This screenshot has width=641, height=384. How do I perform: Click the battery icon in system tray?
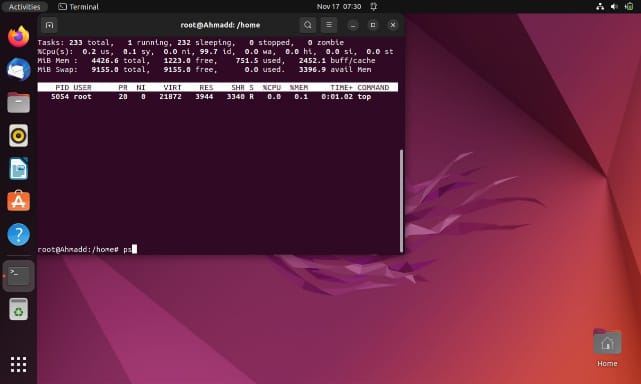coord(629,7)
